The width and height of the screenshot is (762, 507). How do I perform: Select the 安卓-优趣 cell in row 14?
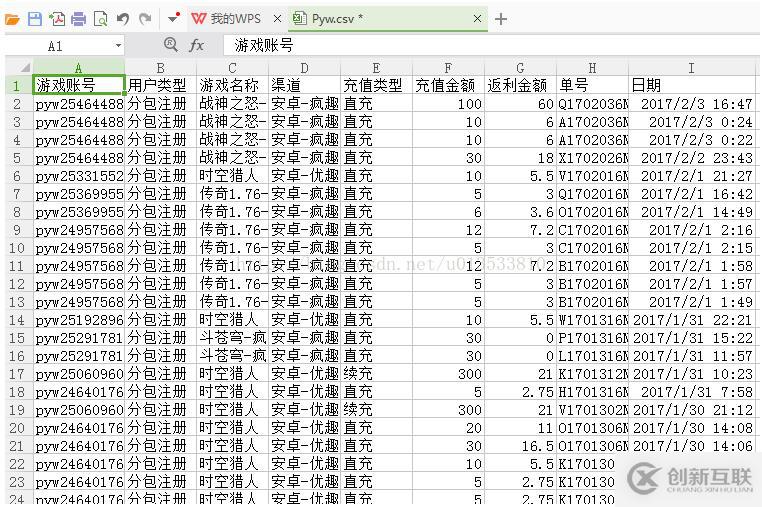[304, 320]
